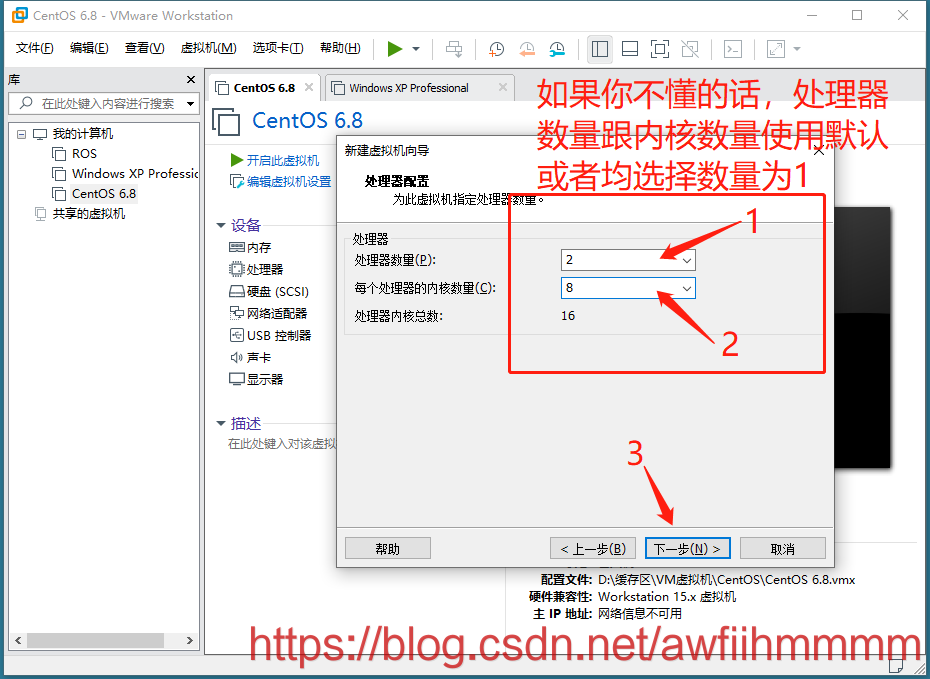
Task: Open the 帮助(H) menu
Action: [340, 48]
